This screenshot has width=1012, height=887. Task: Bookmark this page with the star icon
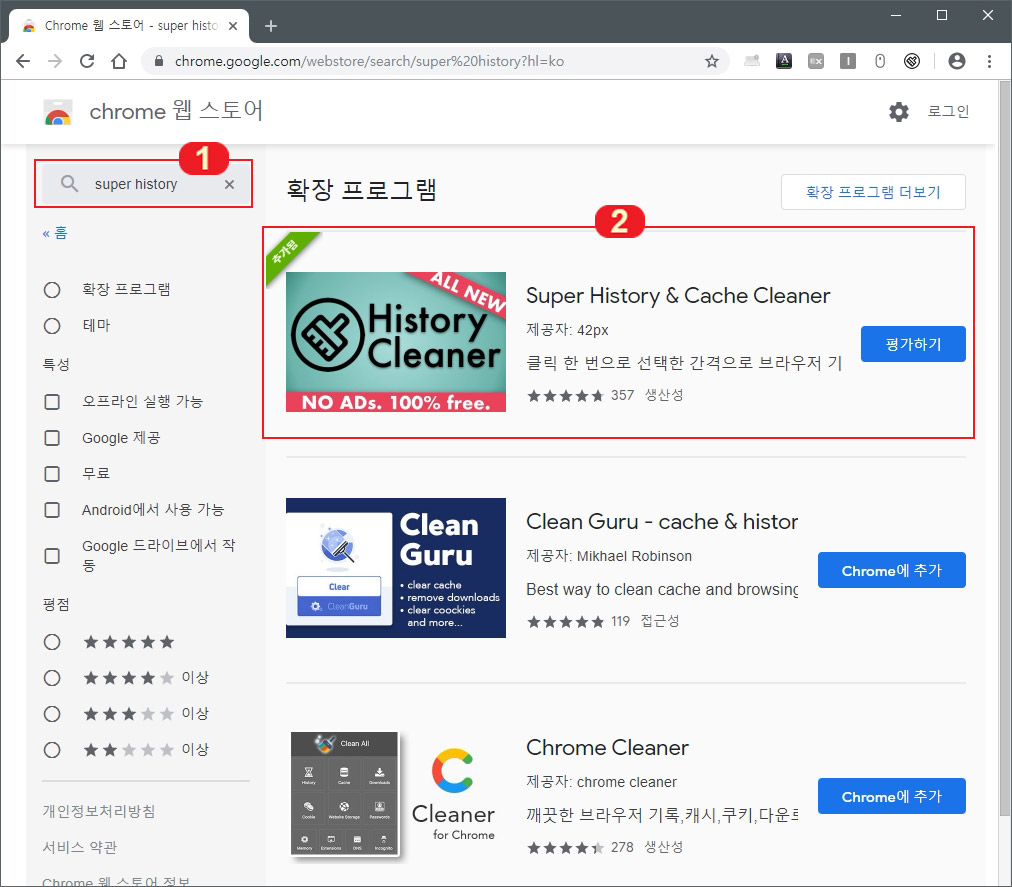point(712,61)
